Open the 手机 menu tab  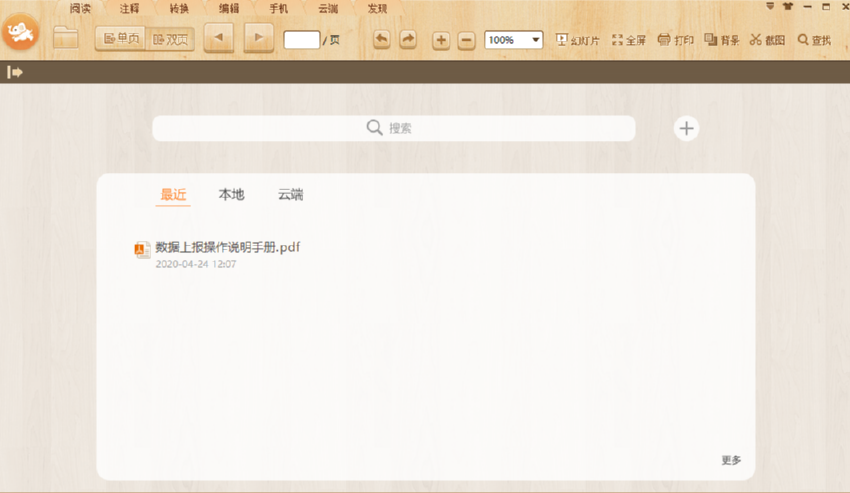pyautogui.click(x=279, y=8)
